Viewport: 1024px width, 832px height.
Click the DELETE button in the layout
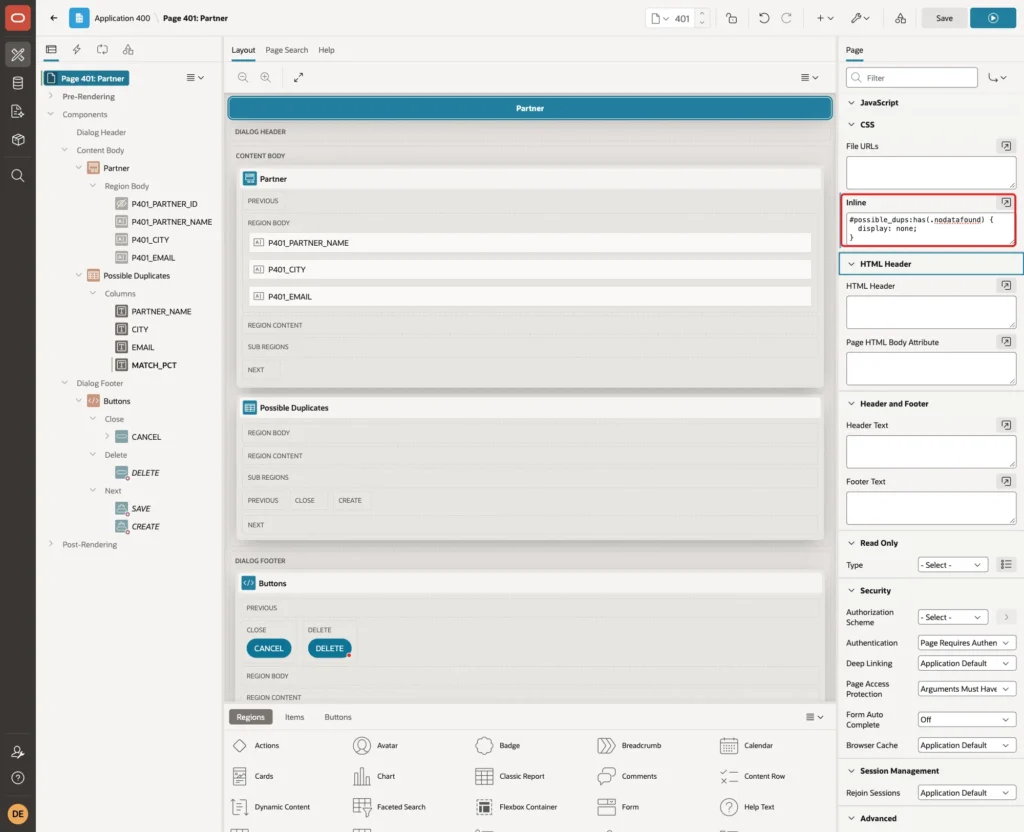pos(329,648)
